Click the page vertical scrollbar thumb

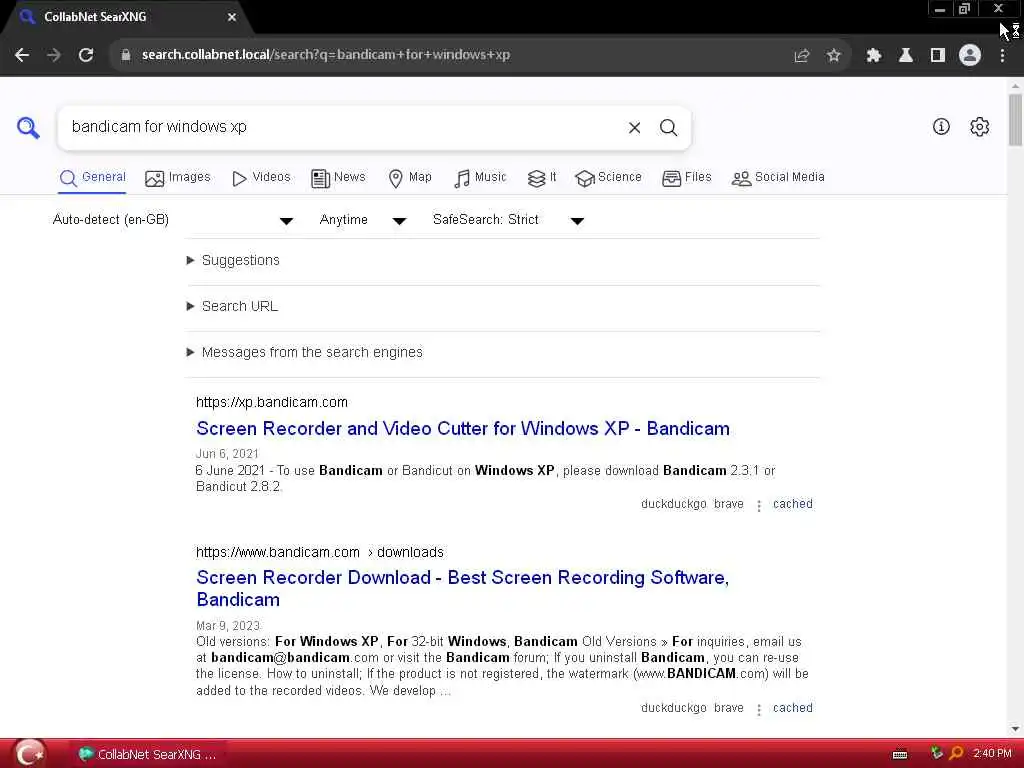click(1015, 120)
